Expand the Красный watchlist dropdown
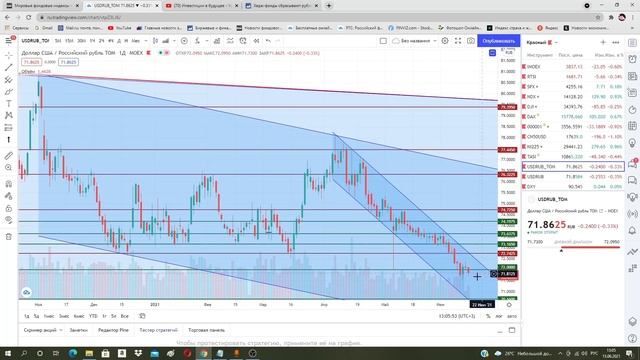This screenshot has width=640, height=360. click(x=556, y=42)
